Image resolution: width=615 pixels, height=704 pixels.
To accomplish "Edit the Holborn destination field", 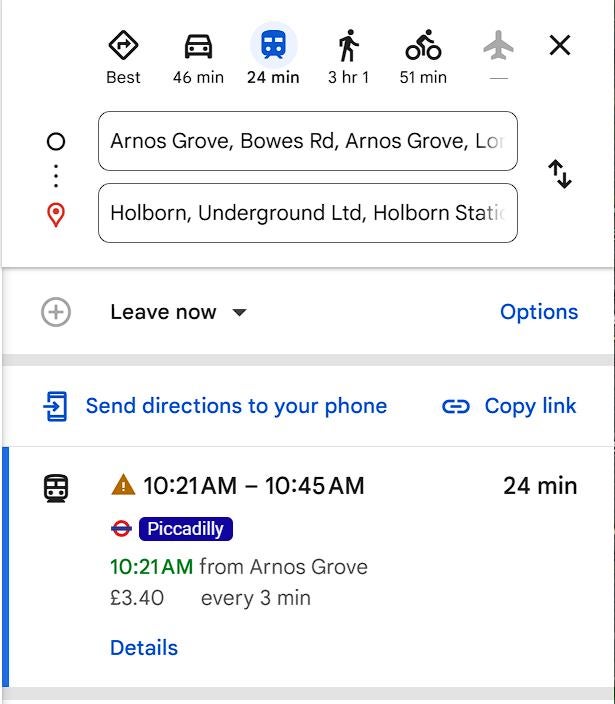I will [307, 213].
